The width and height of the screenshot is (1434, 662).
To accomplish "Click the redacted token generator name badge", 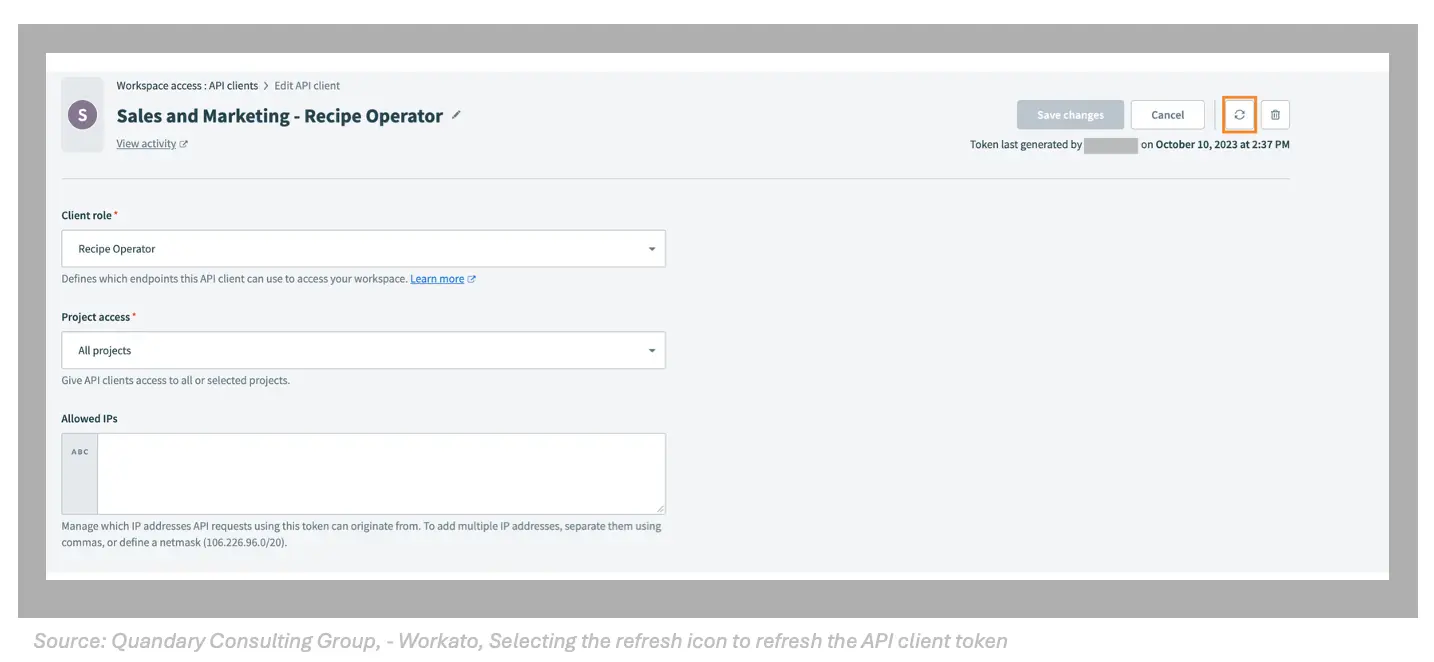I will point(1109,144).
